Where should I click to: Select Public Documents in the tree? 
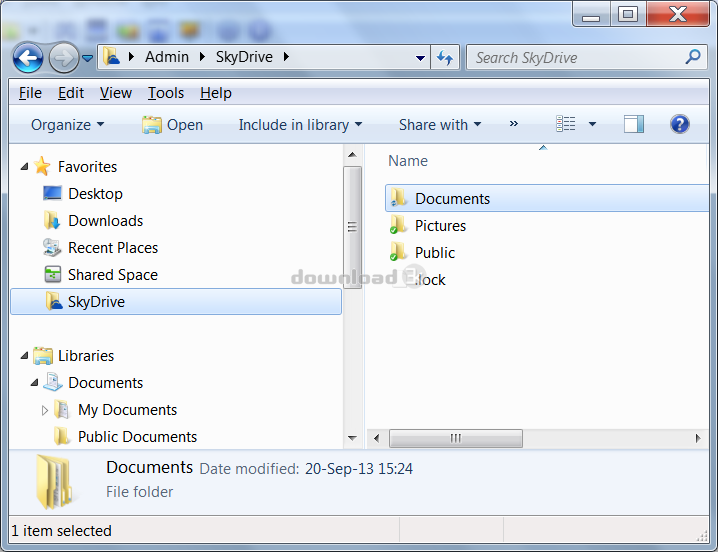pyautogui.click(x=137, y=437)
